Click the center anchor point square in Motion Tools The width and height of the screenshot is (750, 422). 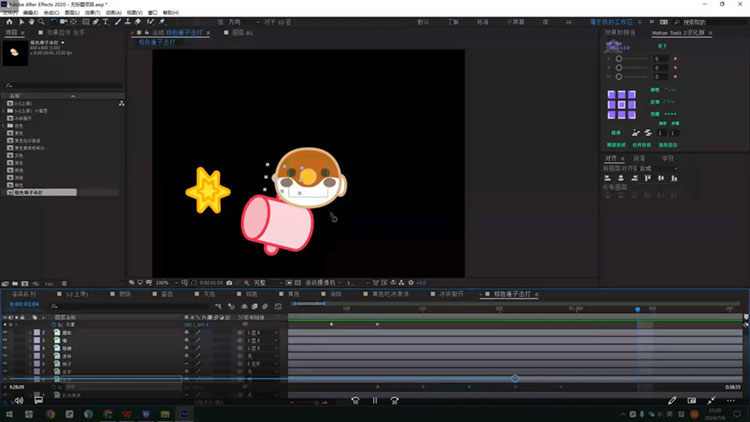[x=622, y=103]
